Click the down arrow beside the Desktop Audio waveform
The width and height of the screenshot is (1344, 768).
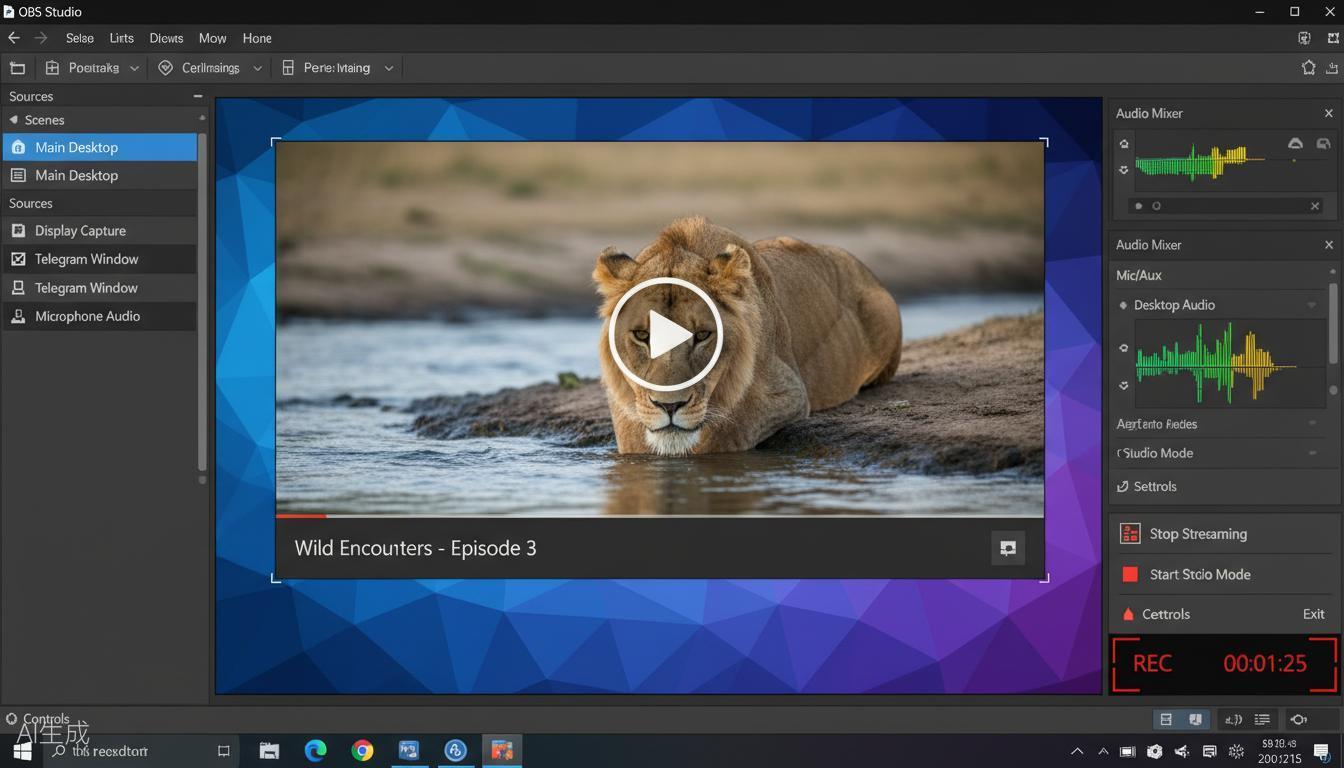[1124, 385]
